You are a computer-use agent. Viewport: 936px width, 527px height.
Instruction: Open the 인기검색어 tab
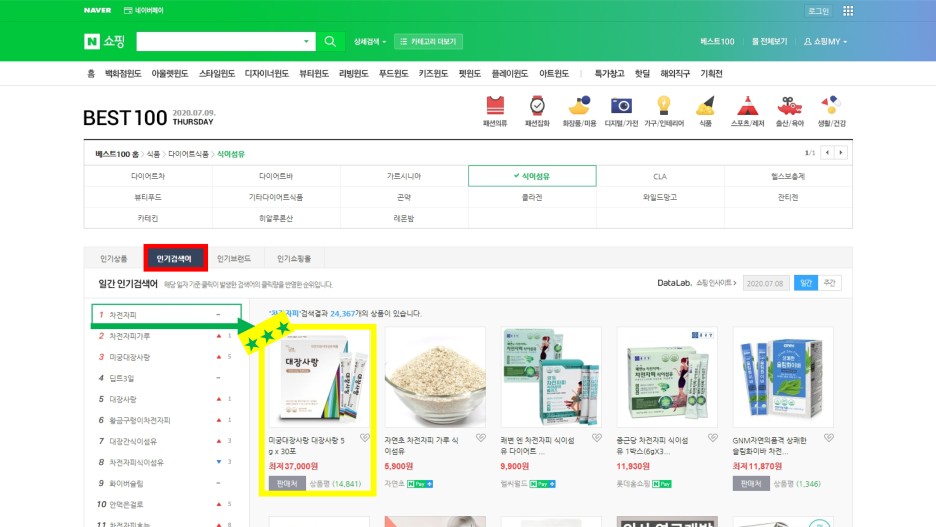click(175, 258)
